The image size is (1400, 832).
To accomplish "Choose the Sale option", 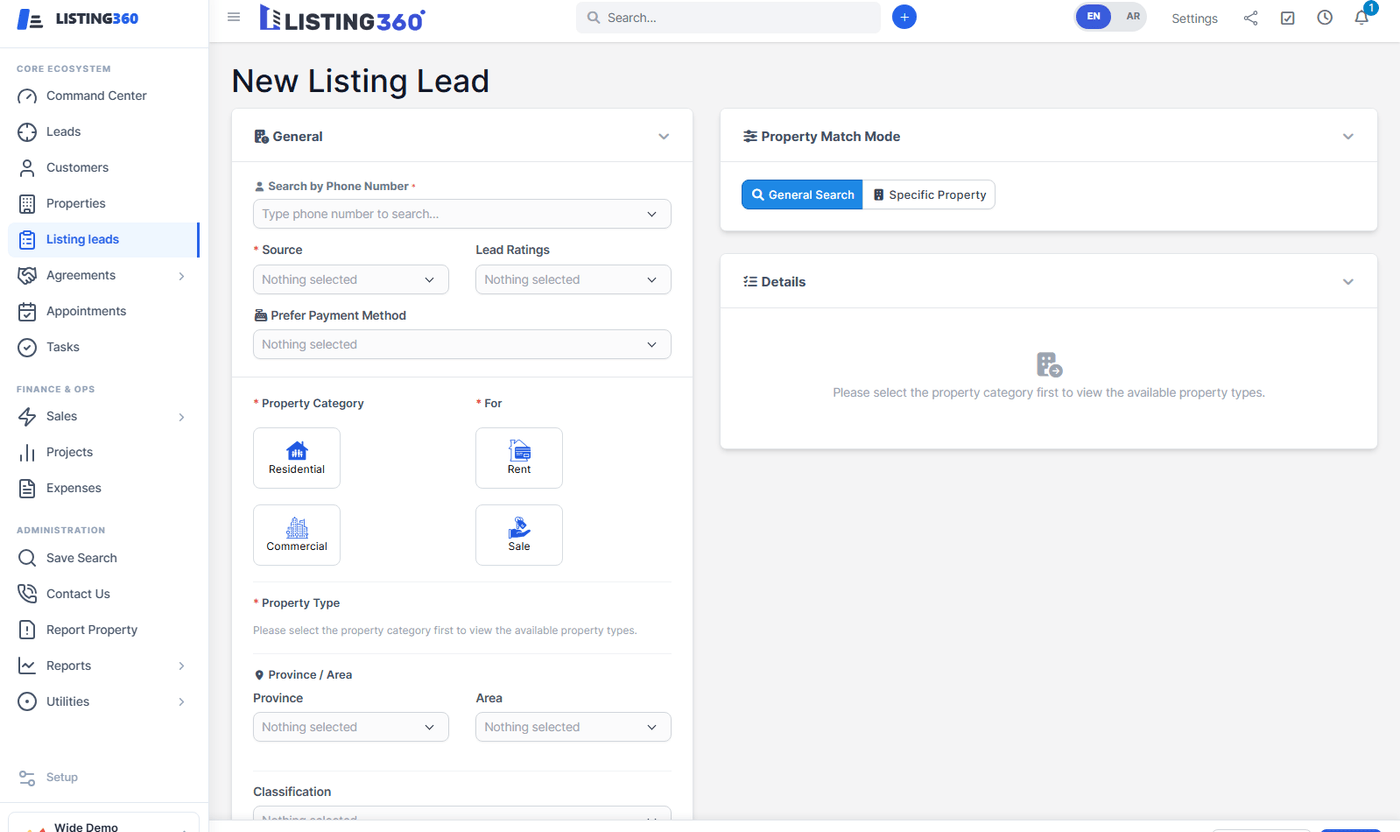I will coord(519,535).
